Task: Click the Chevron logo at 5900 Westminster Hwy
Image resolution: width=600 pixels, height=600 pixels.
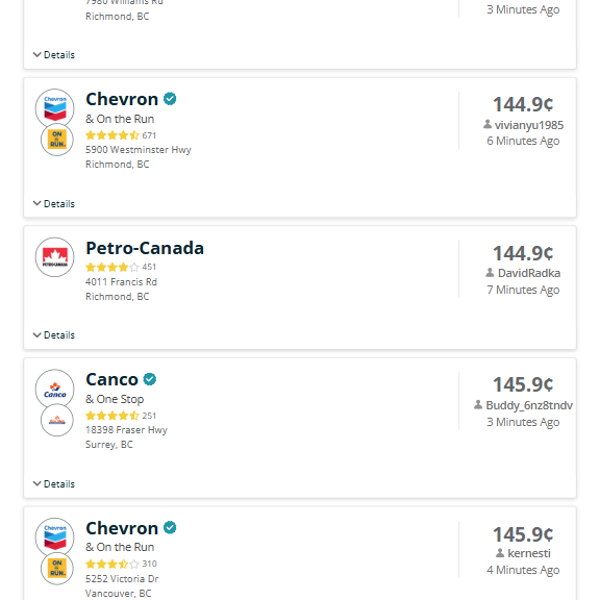Action: click(x=55, y=108)
